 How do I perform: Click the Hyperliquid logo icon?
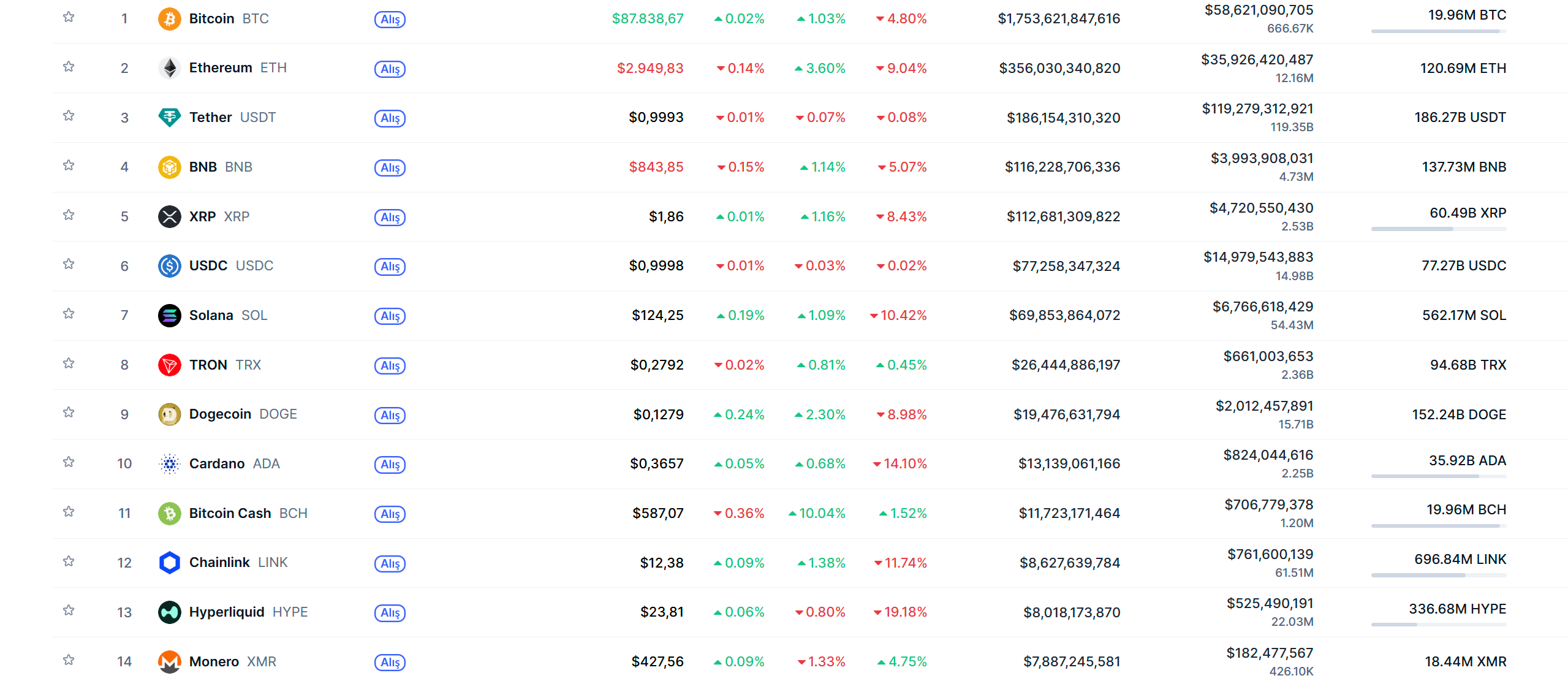pyautogui.click(x=169, y=612)
